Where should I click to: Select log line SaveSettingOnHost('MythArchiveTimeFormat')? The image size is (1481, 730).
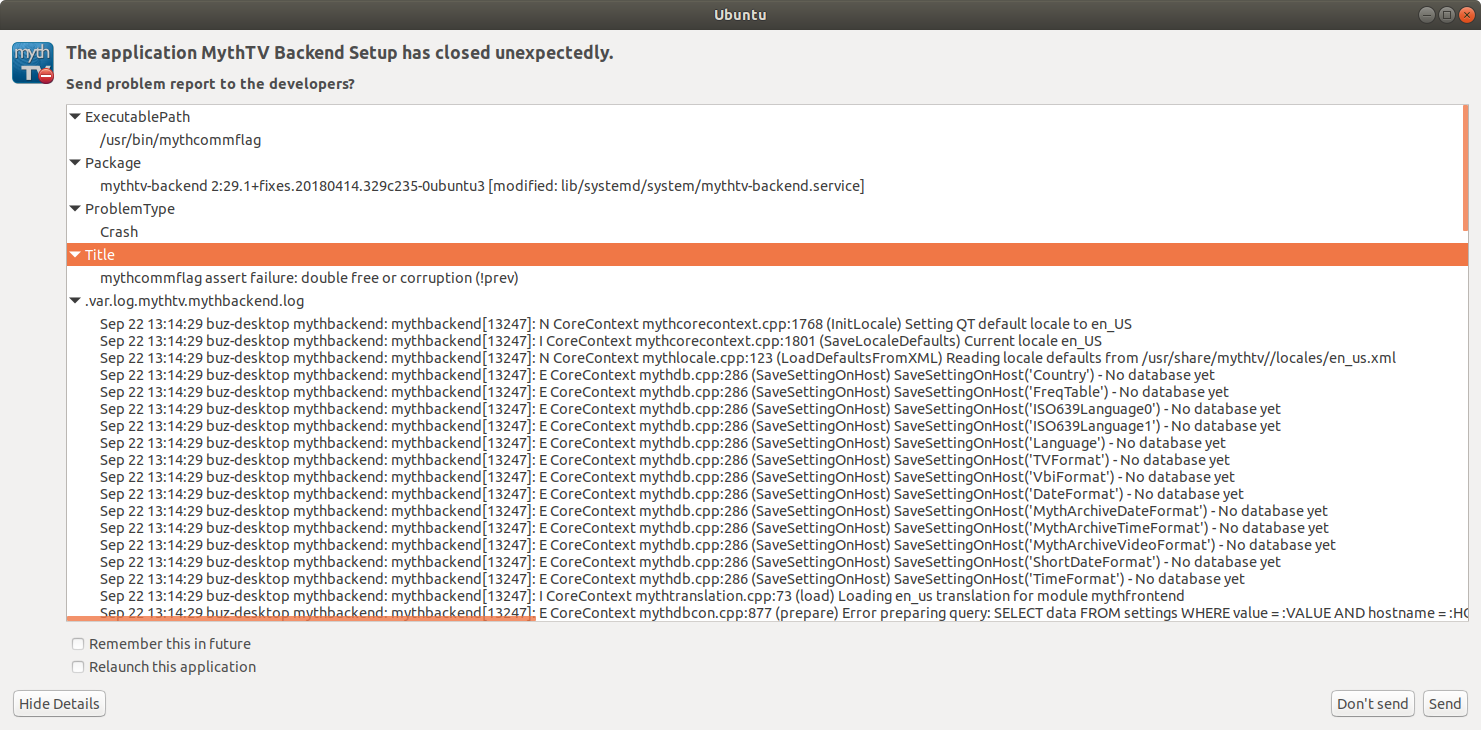[714, 528]
